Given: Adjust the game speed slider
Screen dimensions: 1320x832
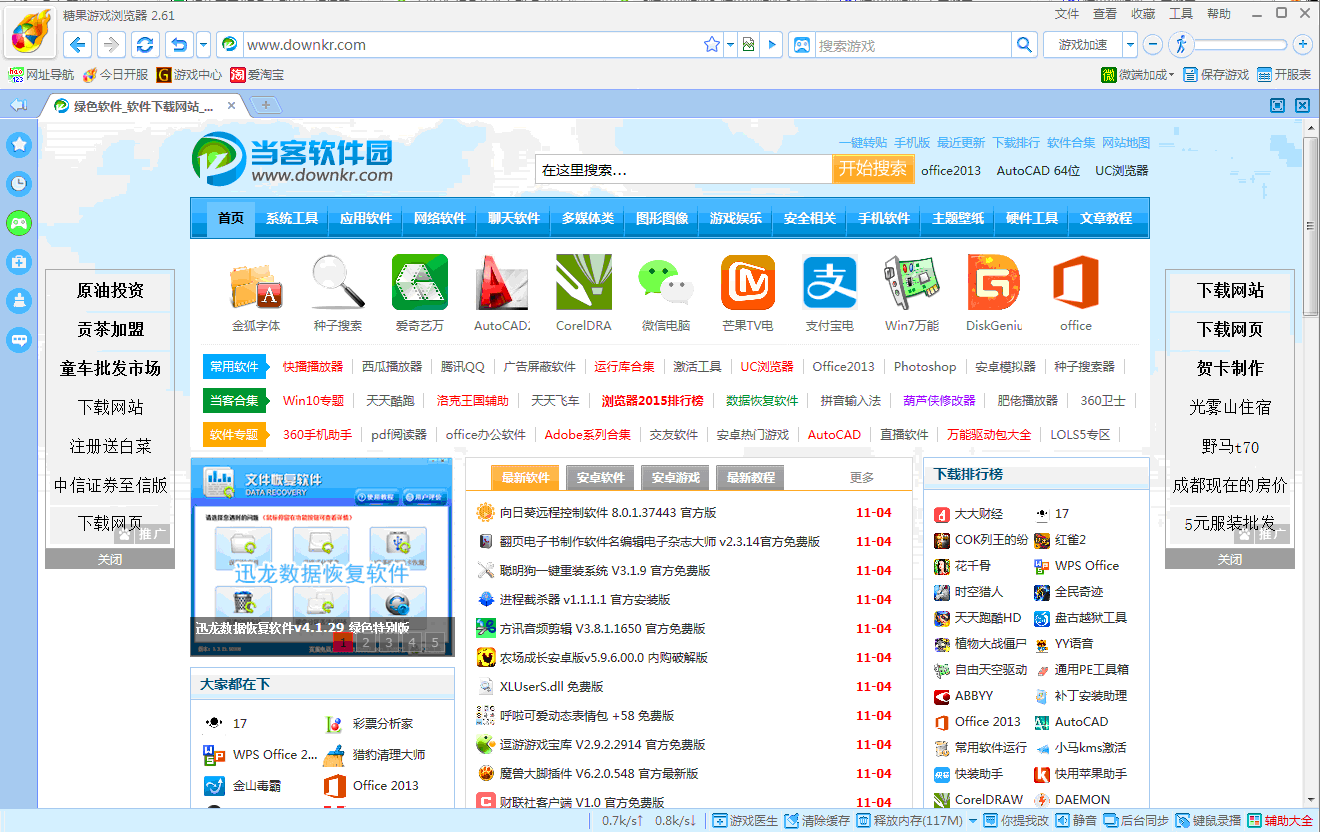Looking at the screenshot, I should [x=1241, y=45].
